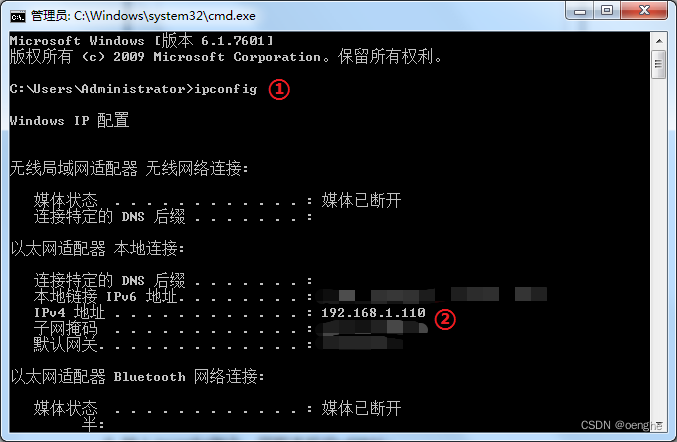Click the empty scrollbar track below thumb

coord(659,246)
